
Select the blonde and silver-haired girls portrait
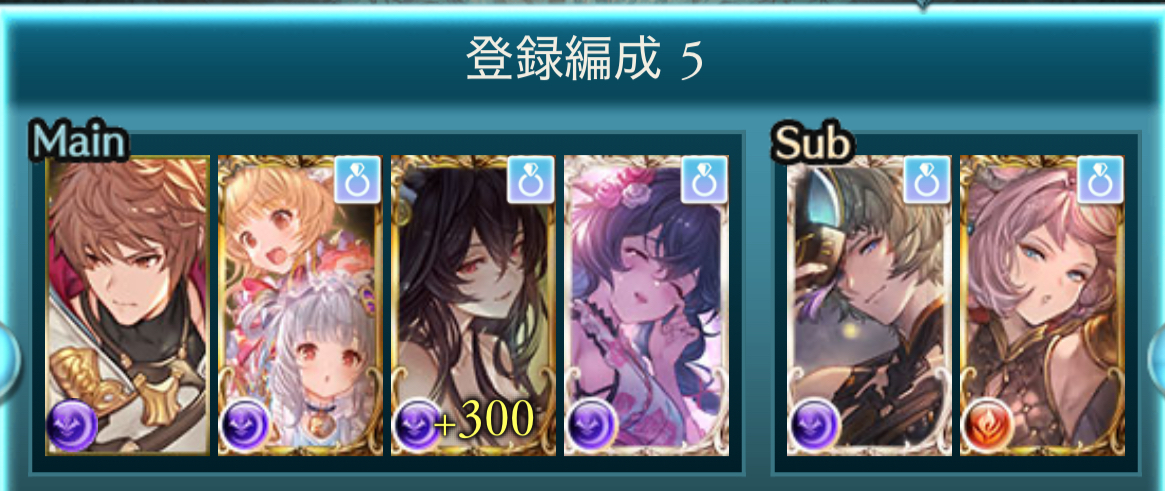[x=300, y=305]
